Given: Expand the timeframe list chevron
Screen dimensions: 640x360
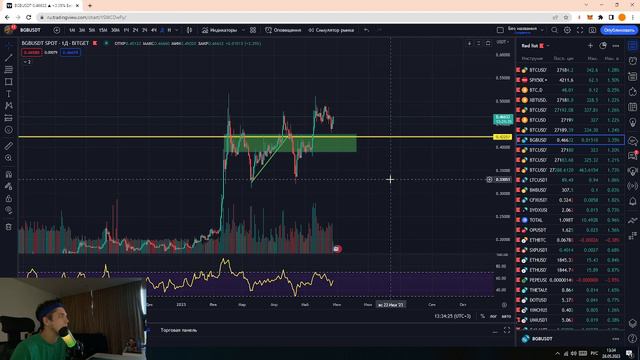Looking at the screenshot, I should [177, 30].
